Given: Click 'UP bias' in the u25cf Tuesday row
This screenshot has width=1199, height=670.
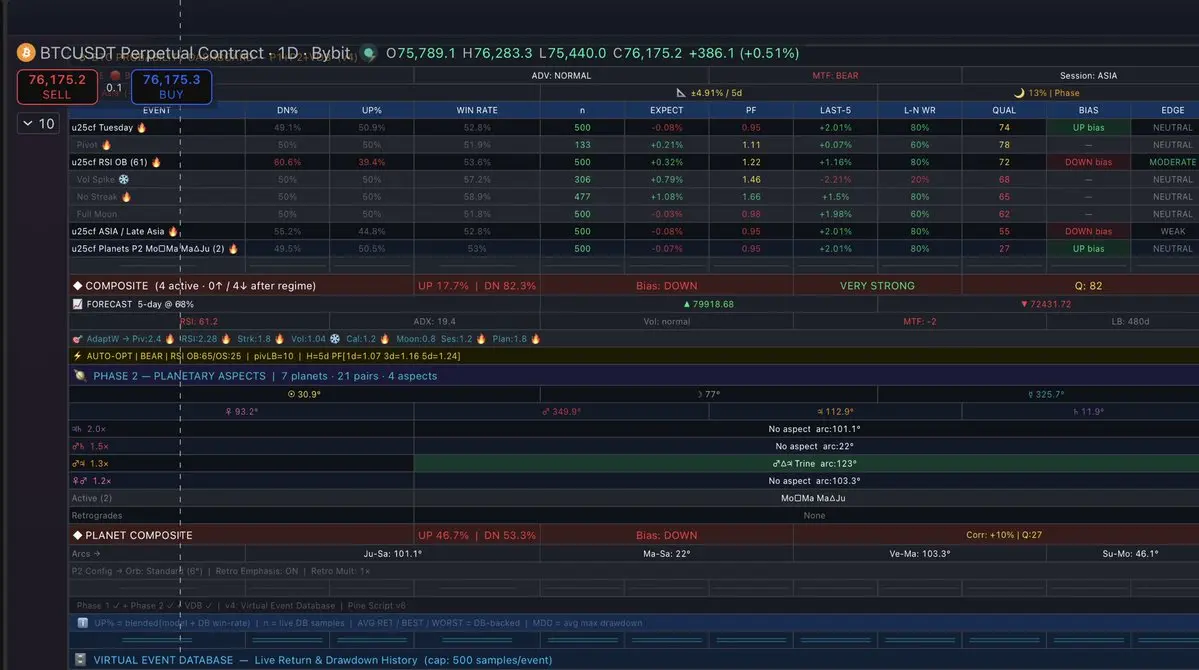Looking at the screenshot, I should pyautogui.click(x=1088, y=128).
